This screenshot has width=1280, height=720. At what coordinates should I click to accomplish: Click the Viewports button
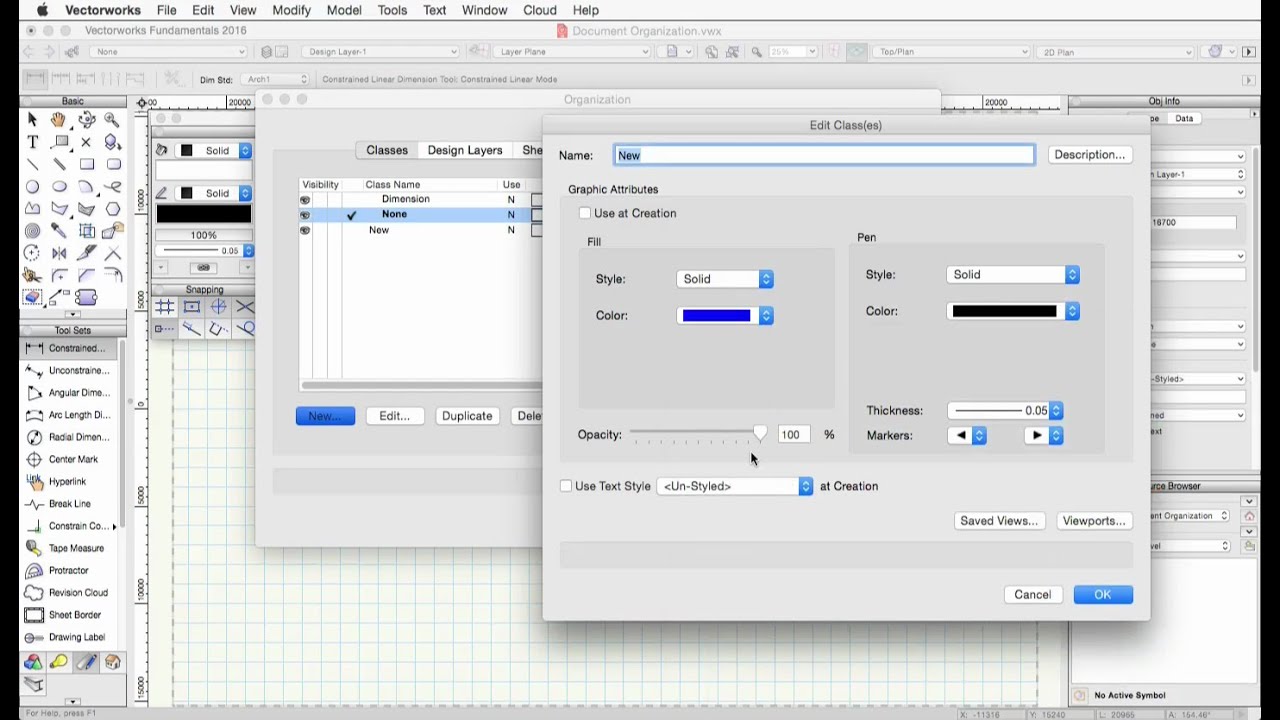coord(1093,521)
